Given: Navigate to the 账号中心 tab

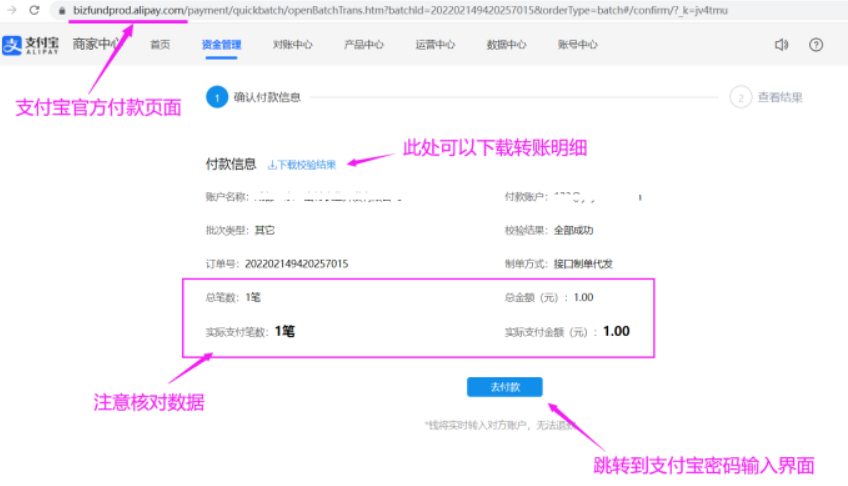Looking at the screenshot, I should [578, 45].
